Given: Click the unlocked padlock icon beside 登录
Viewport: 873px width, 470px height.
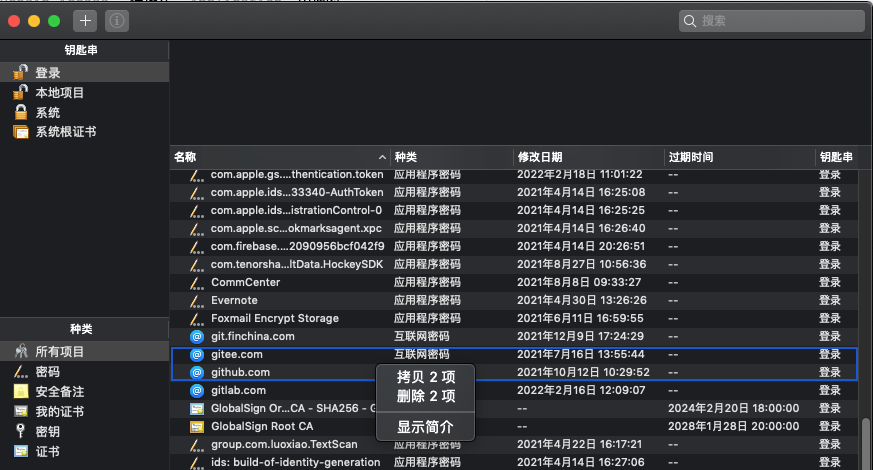Looking at the screenshot, I should (21, 72).
